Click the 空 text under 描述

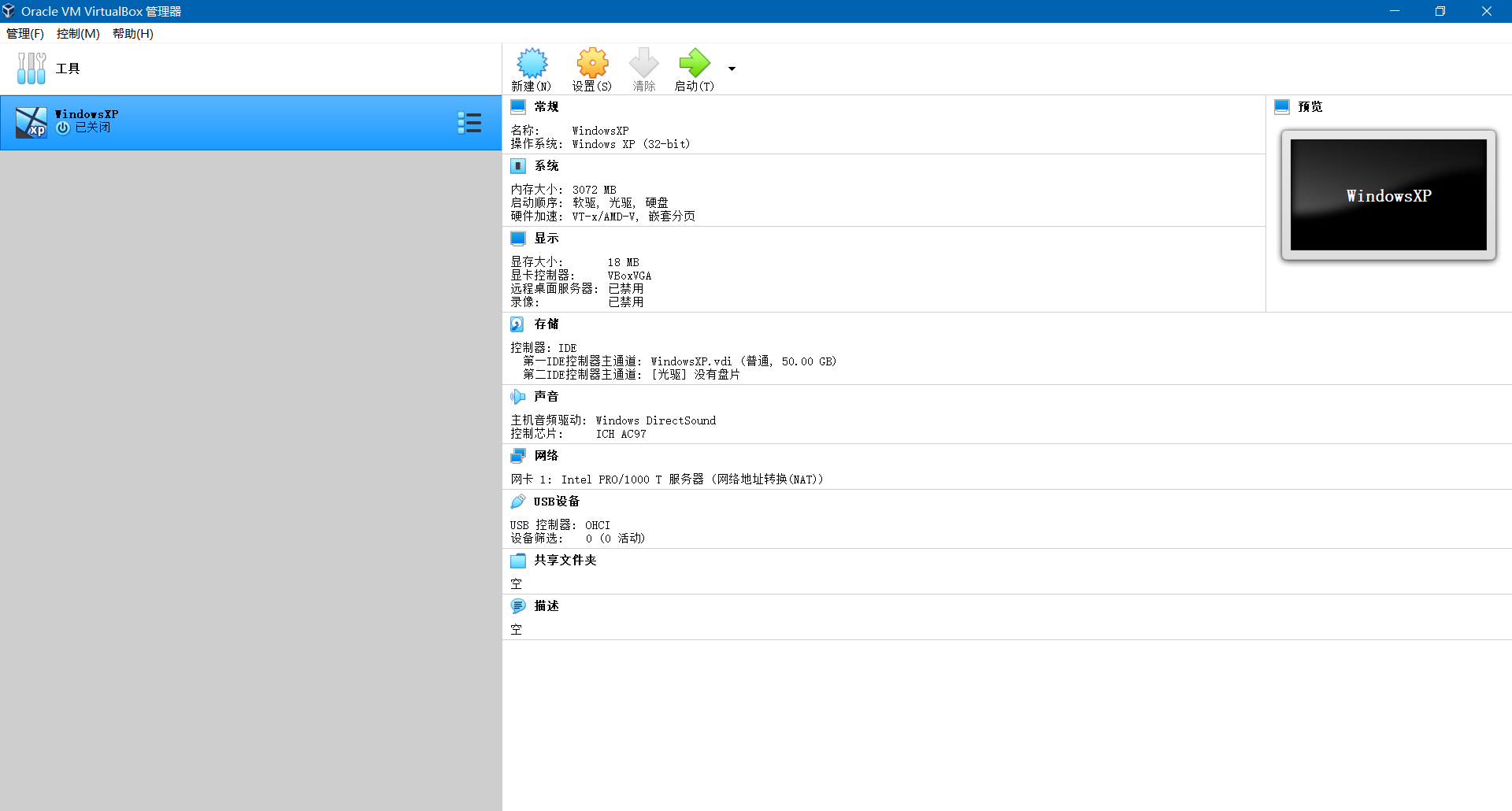[x=517, y=630]
